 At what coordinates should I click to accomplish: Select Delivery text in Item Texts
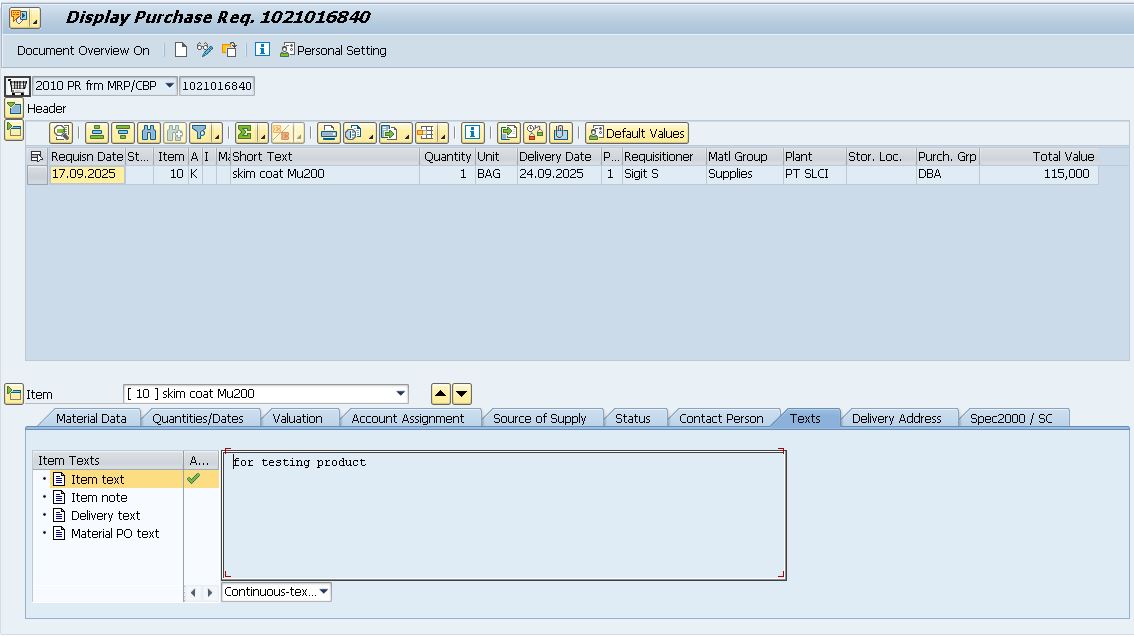105,515
